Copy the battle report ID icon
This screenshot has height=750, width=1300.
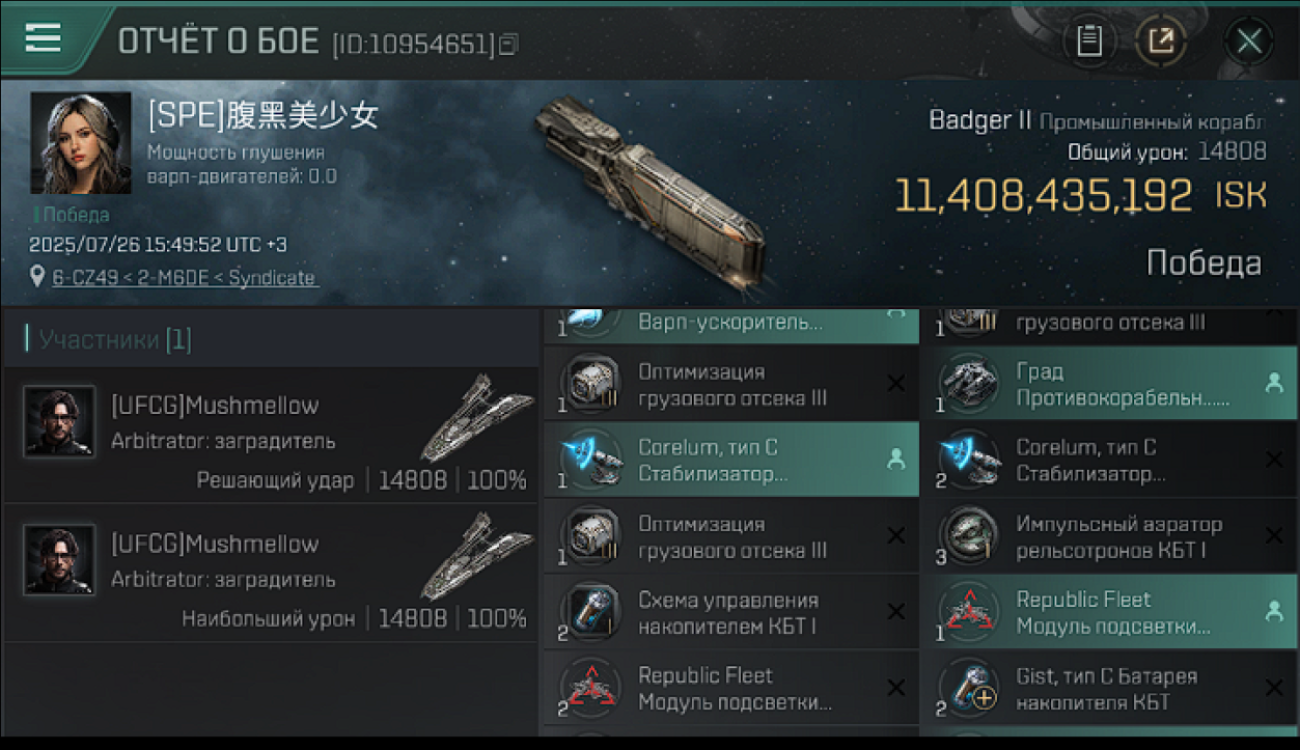509,44
